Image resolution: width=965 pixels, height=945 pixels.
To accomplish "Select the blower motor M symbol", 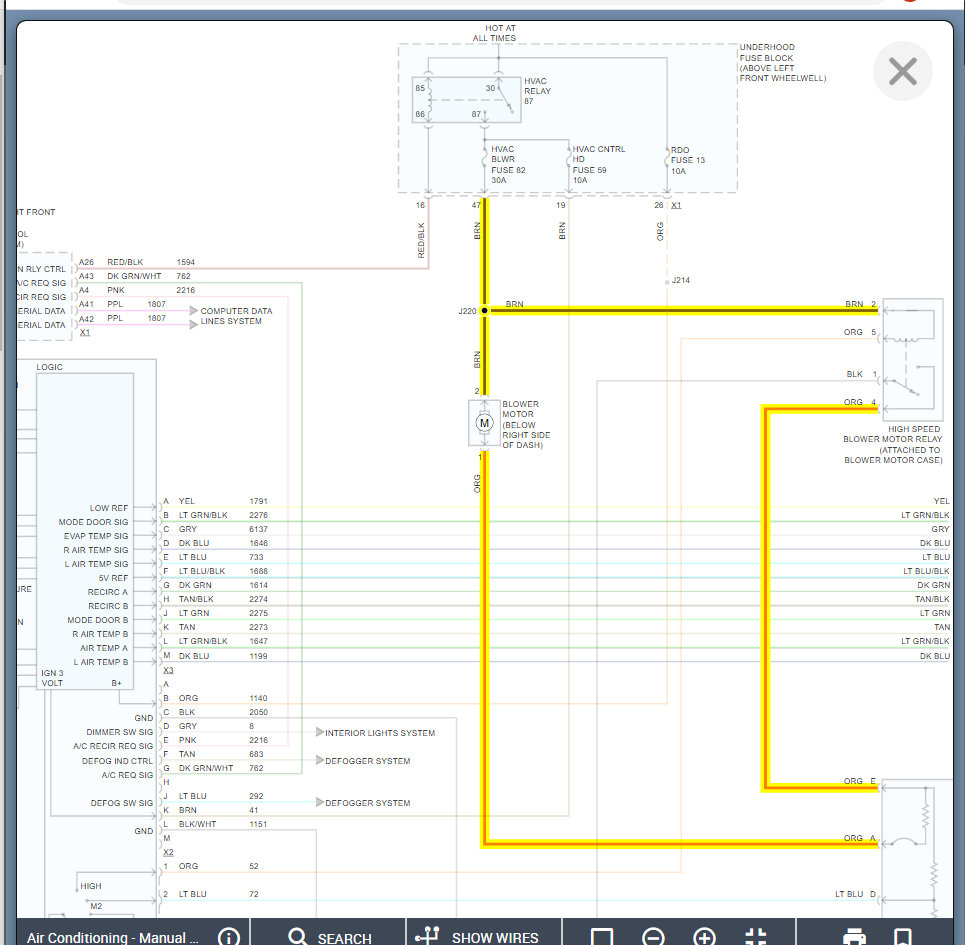I will 484,423.
